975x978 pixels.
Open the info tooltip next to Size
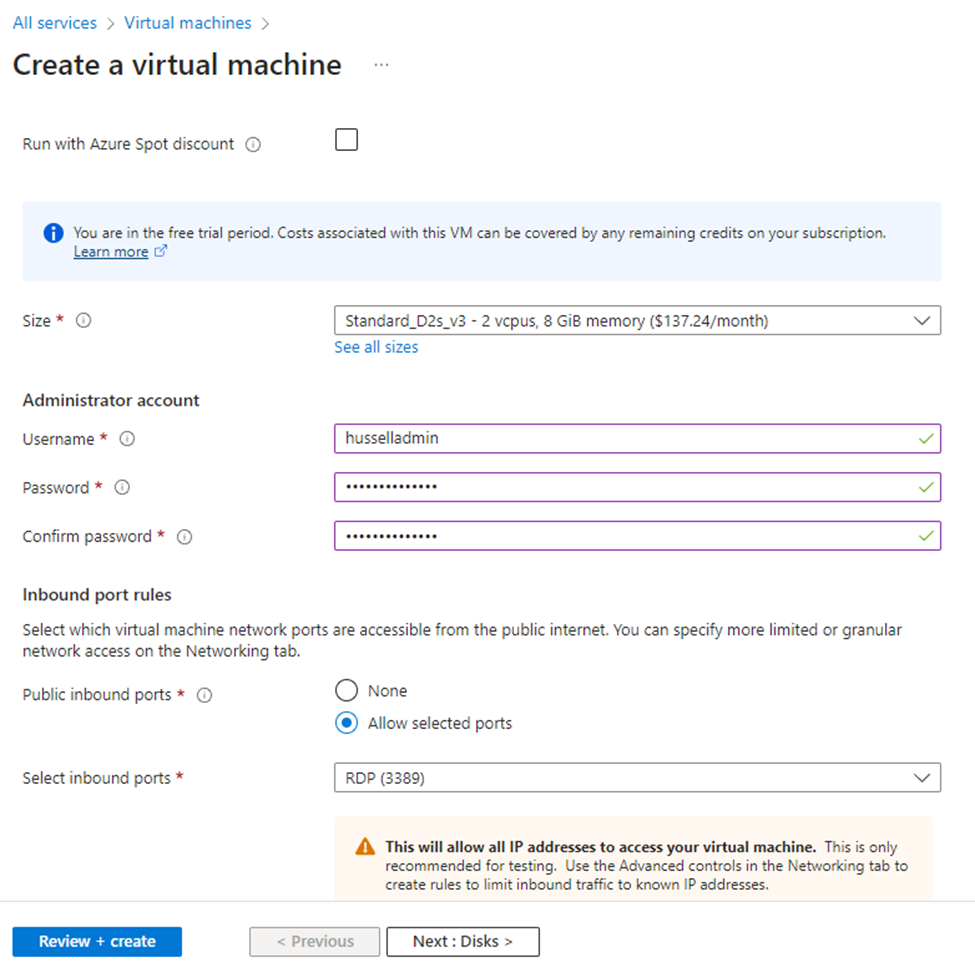point(84,320)
